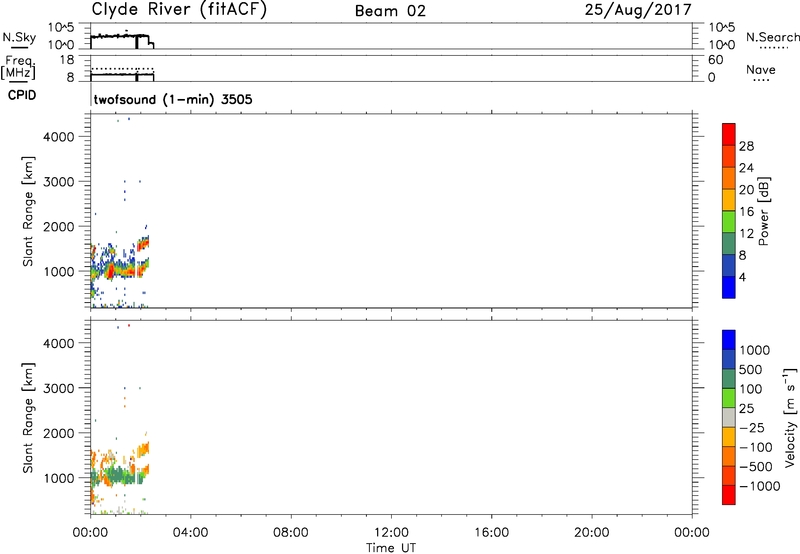Click the '16:00' time tick label
The image size is (800, 554).
(491, 533)
